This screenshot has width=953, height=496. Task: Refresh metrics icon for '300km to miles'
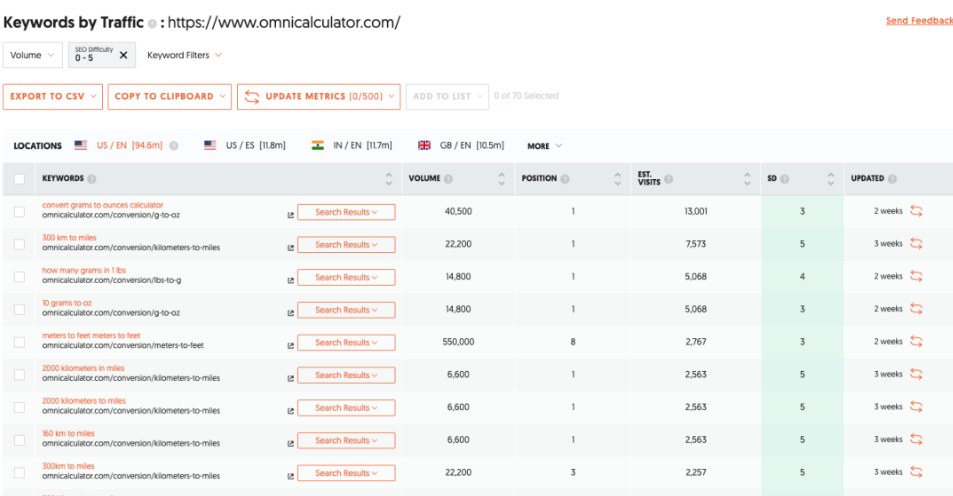(x=916, y=472)
